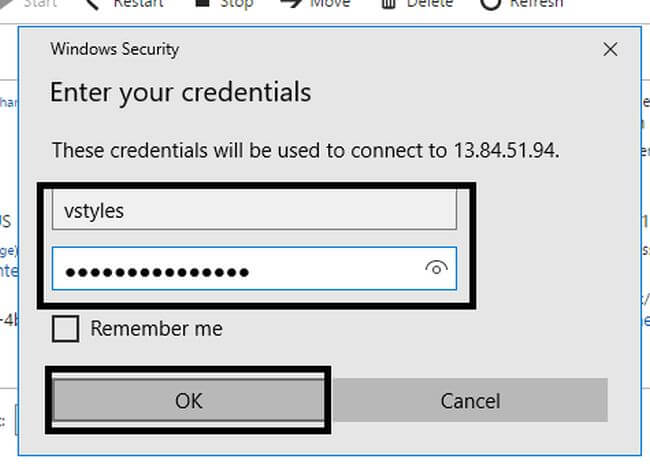Click the username field containing vstyles

[254, 212]
